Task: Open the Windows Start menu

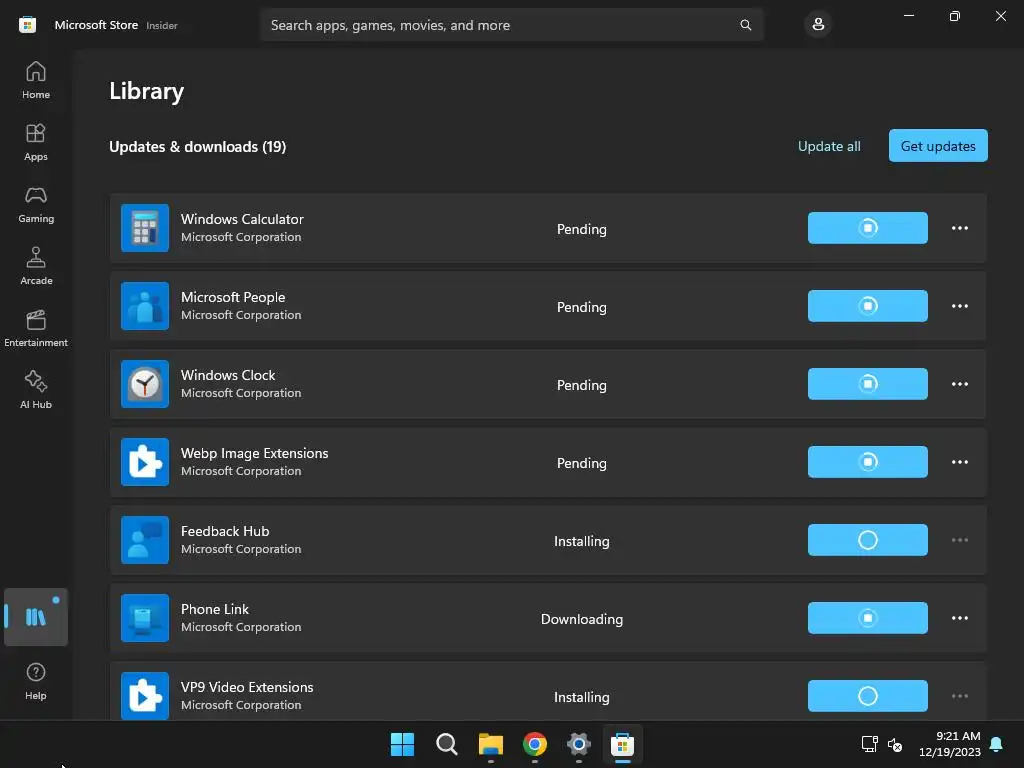Action: (x=402, y=744)
